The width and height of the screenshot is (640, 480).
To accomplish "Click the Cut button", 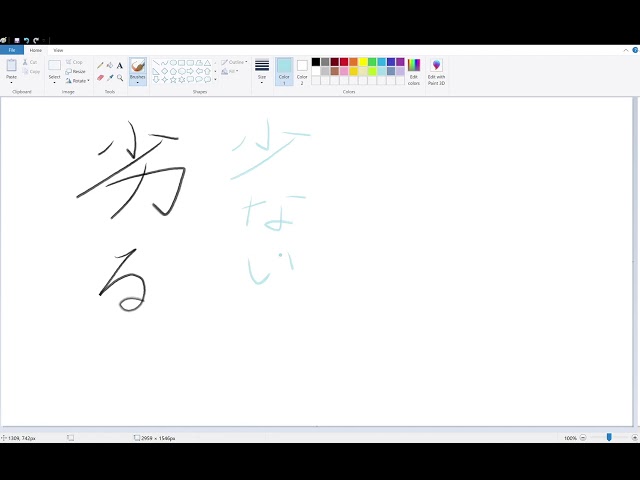I will pos(30,62).
